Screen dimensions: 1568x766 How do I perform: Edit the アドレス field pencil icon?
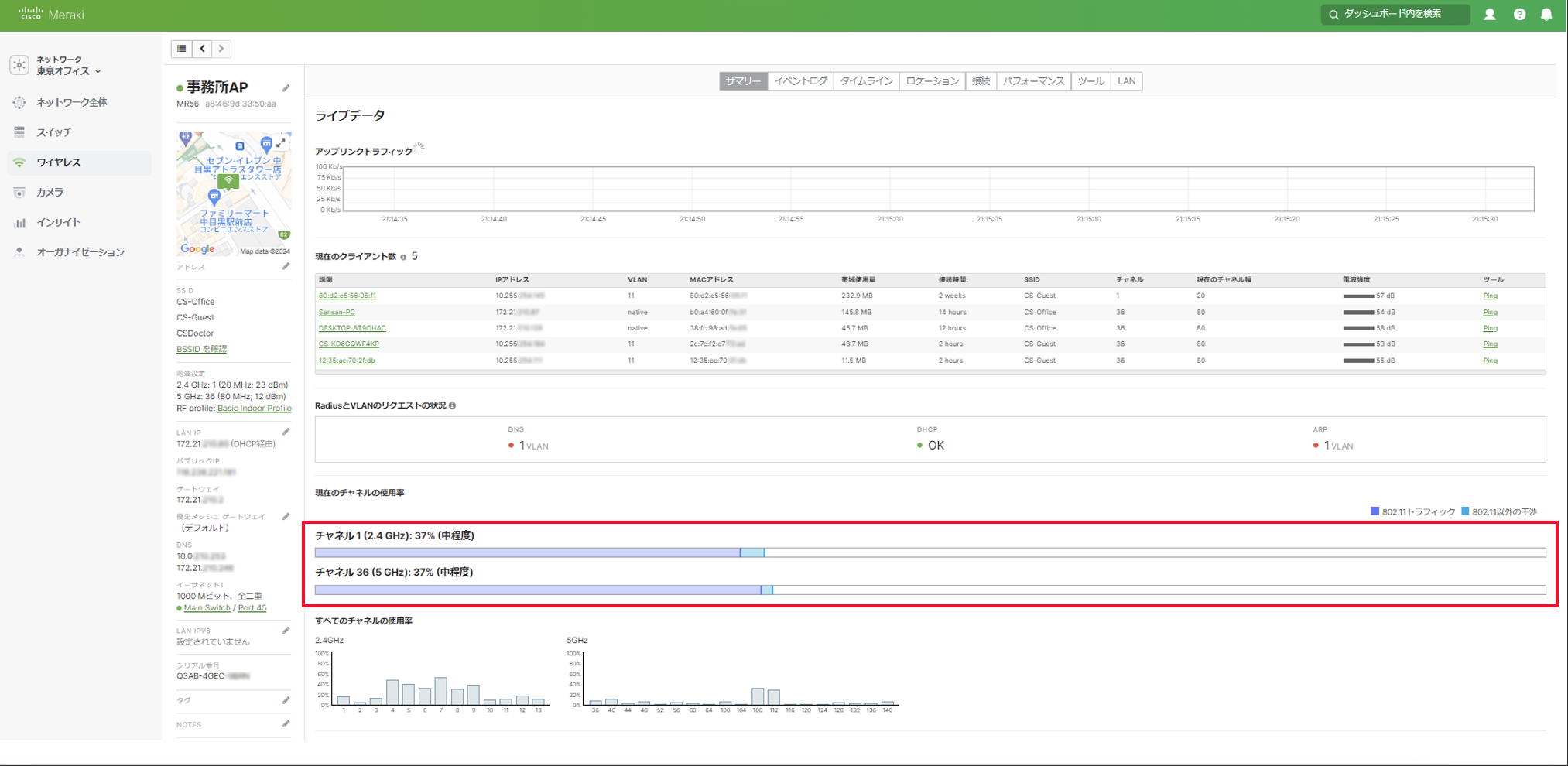pyautogui.click(x=286, y=266)
